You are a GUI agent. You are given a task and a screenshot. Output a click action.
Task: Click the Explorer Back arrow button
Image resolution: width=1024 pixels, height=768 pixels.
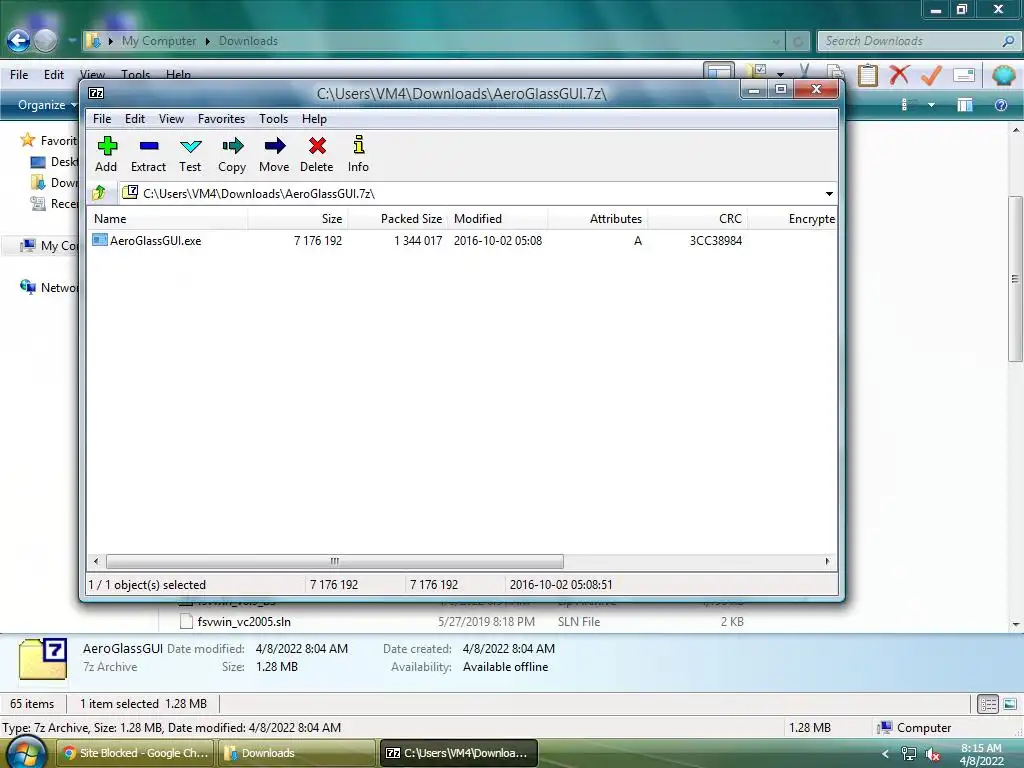pyautogui.click(x=18, y=40)
